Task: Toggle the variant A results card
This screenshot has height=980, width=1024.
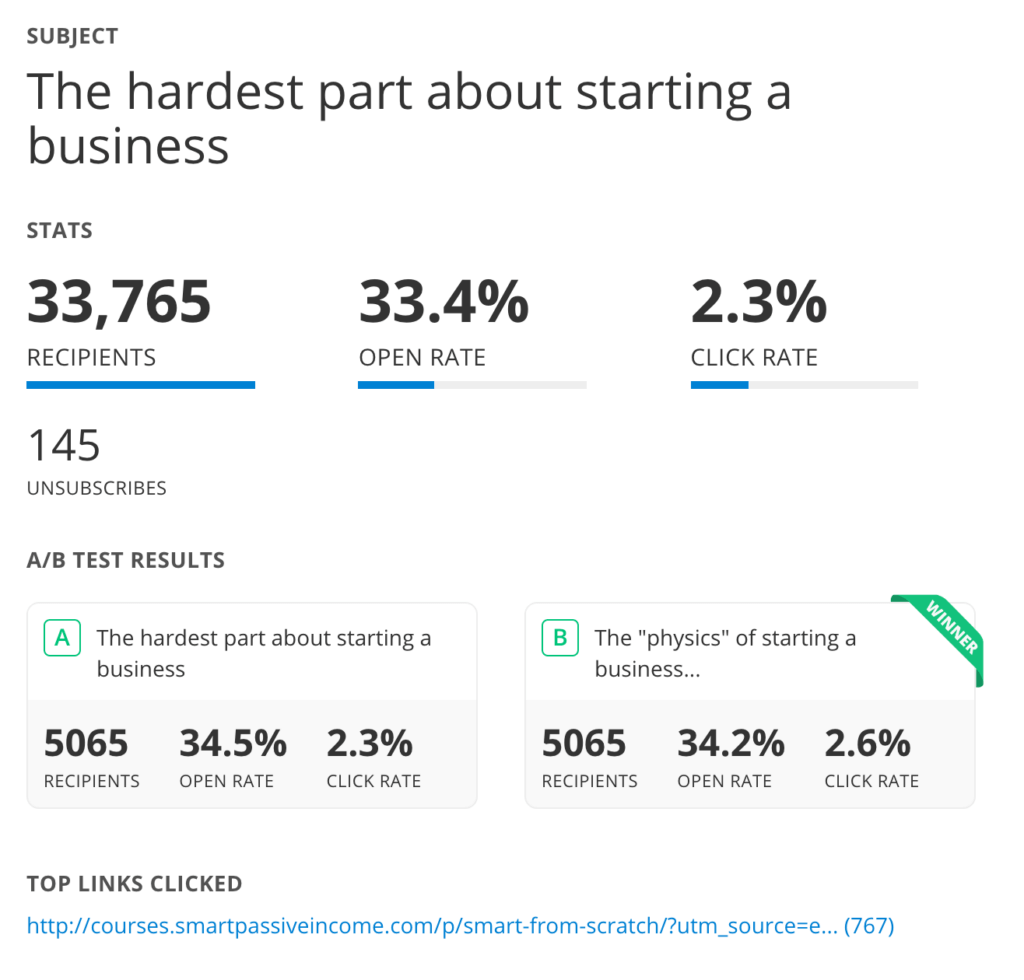Action: (250, 705)
